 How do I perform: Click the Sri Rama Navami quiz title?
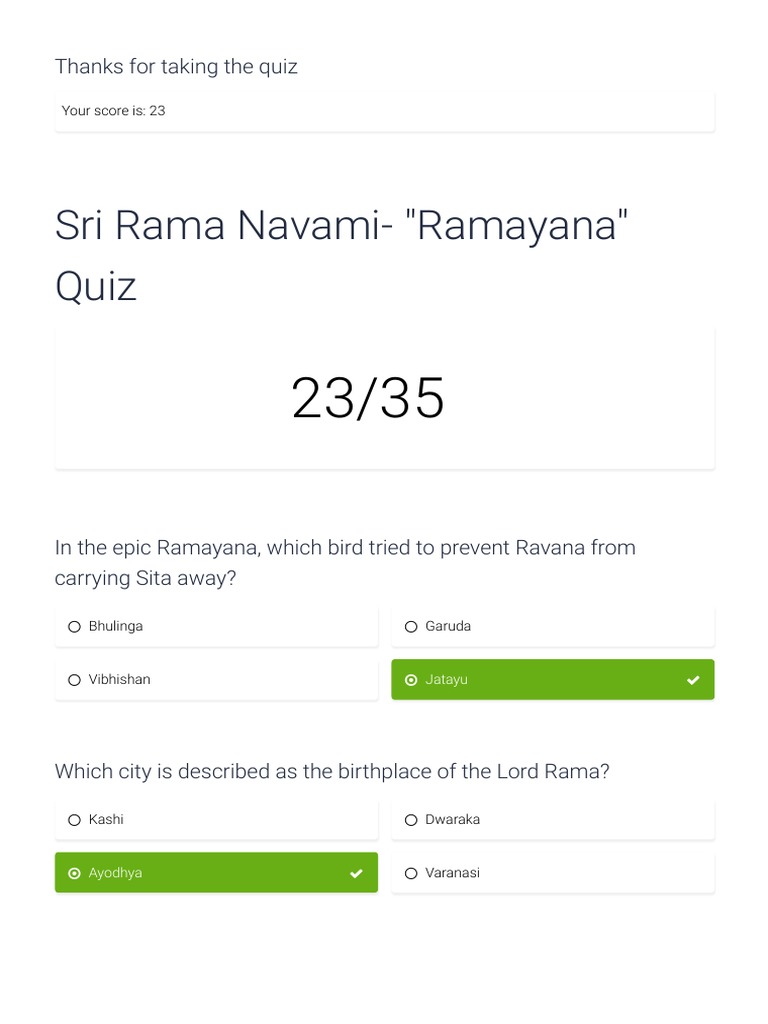(x=342, y=255)
